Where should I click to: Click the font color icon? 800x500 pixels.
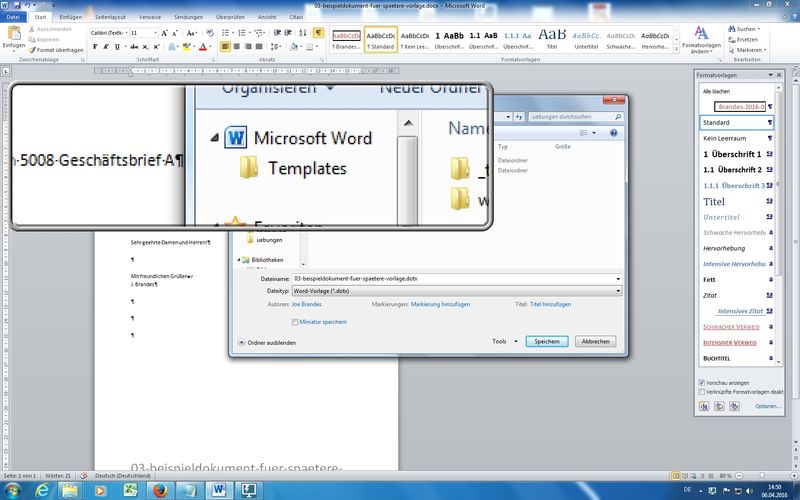tap(203, 46)
